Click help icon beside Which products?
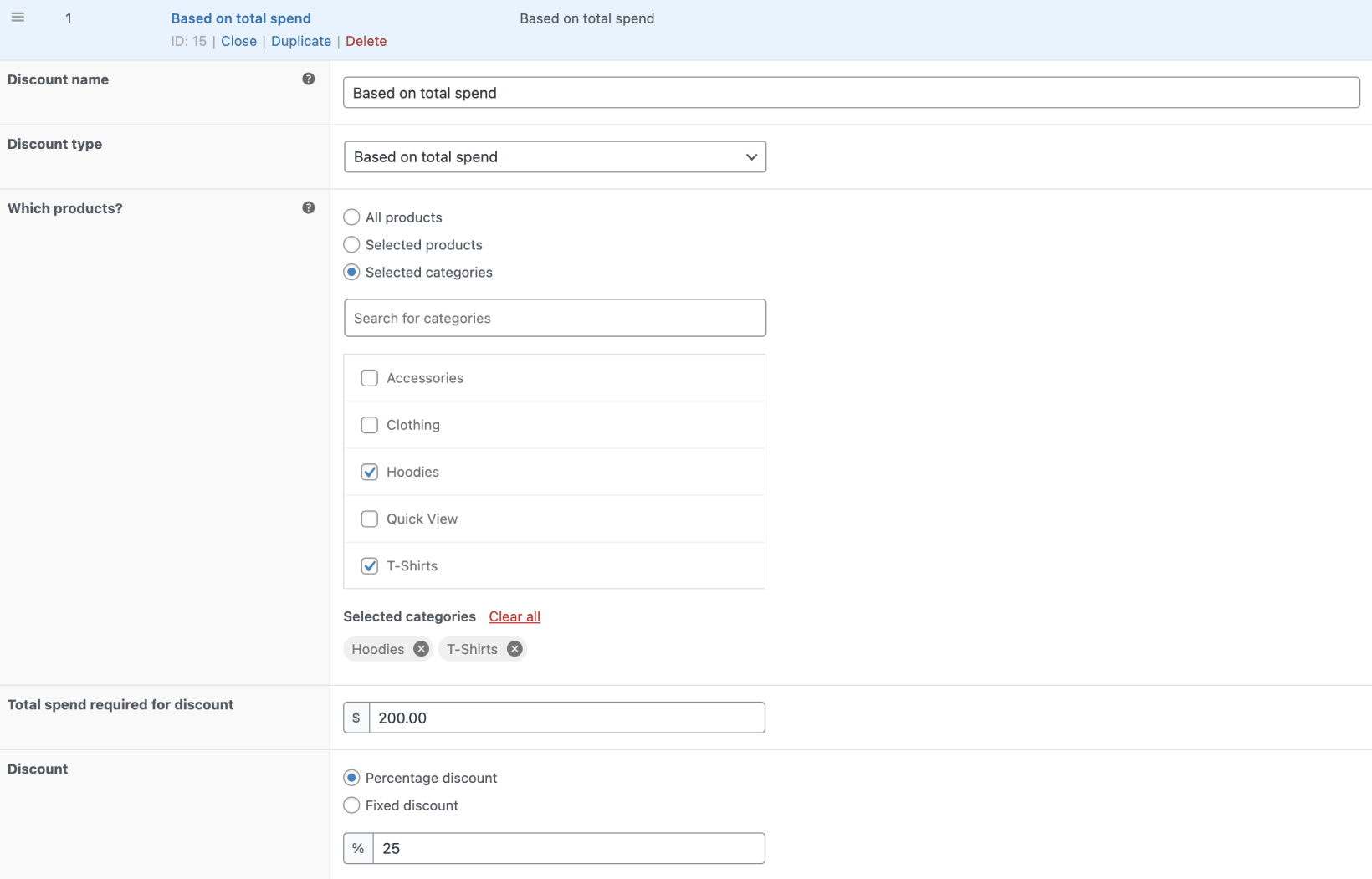Viewport: 1372px width, 879px height. tap(309, 207)
